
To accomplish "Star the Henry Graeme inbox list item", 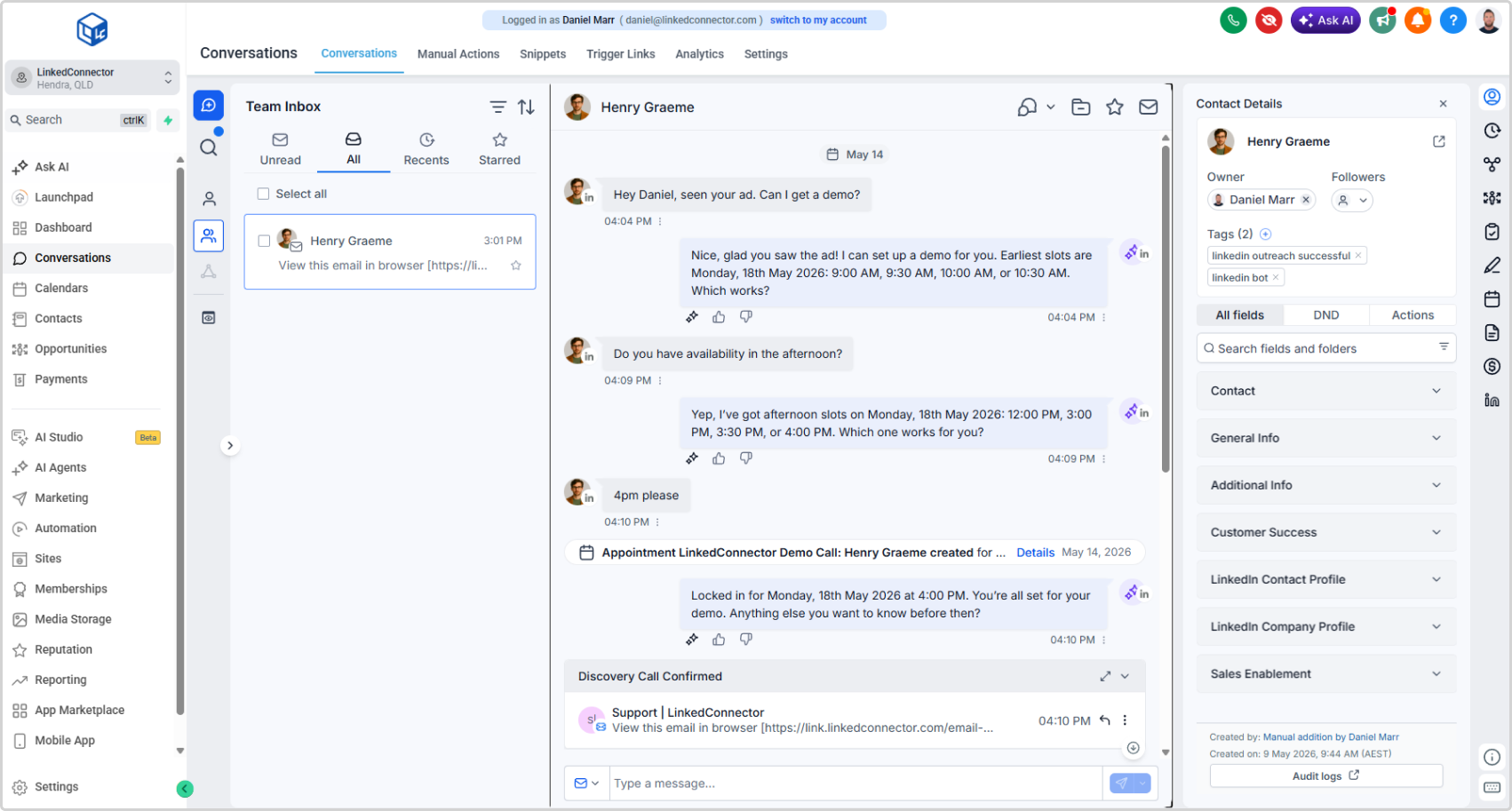I will click(x=516, y=266).
